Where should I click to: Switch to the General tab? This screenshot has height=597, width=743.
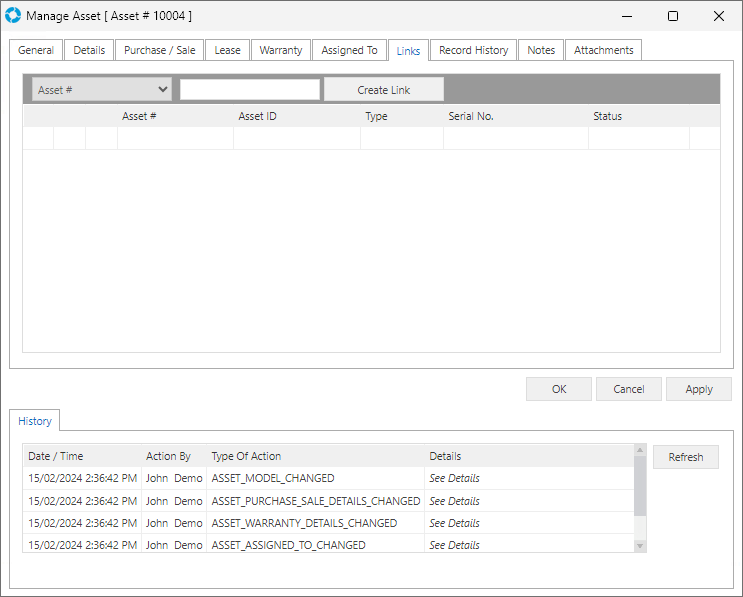pyautogui.click(x=36, y=50)
